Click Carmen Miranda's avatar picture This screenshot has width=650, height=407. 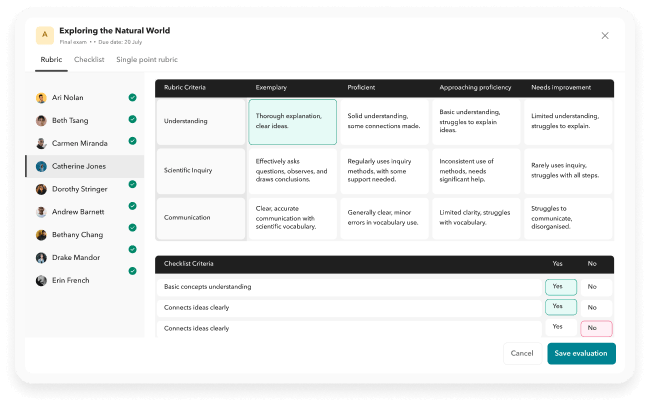click(41, 143)
